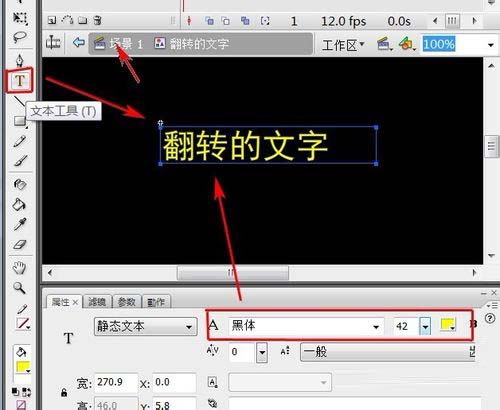Open the 黑体 font dropdown
The height and width of the screenshot is (410, 500).
pos(306,326)
